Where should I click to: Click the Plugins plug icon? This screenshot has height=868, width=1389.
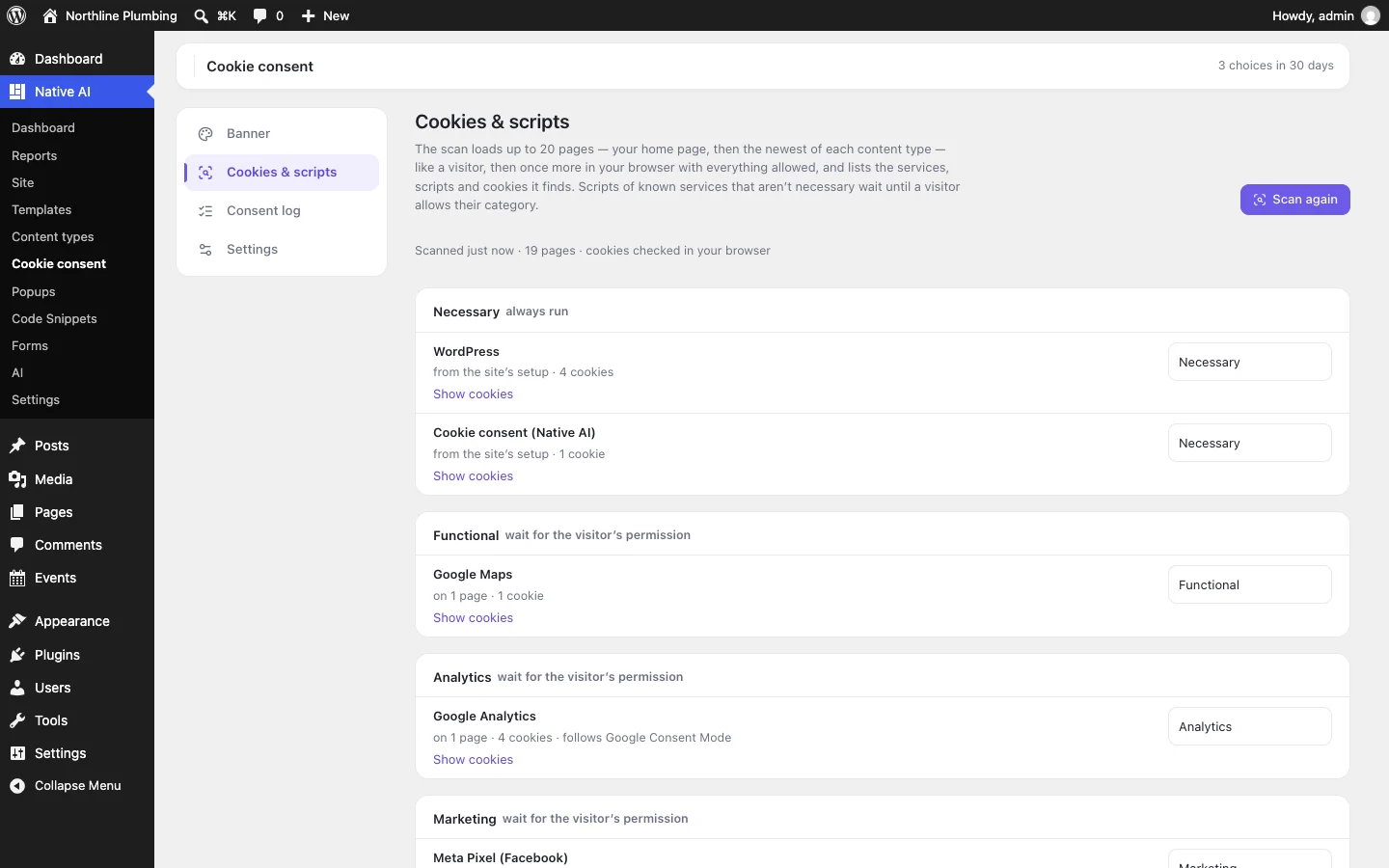[x=17, y=655]
